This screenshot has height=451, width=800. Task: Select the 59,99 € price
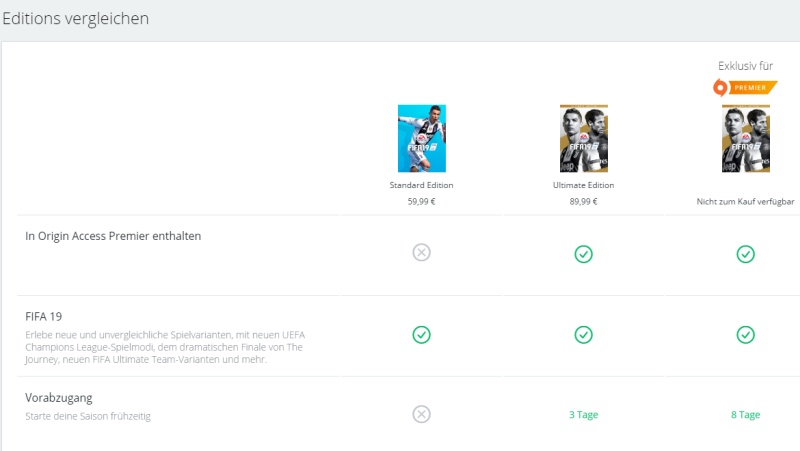[x=421, y=201]
